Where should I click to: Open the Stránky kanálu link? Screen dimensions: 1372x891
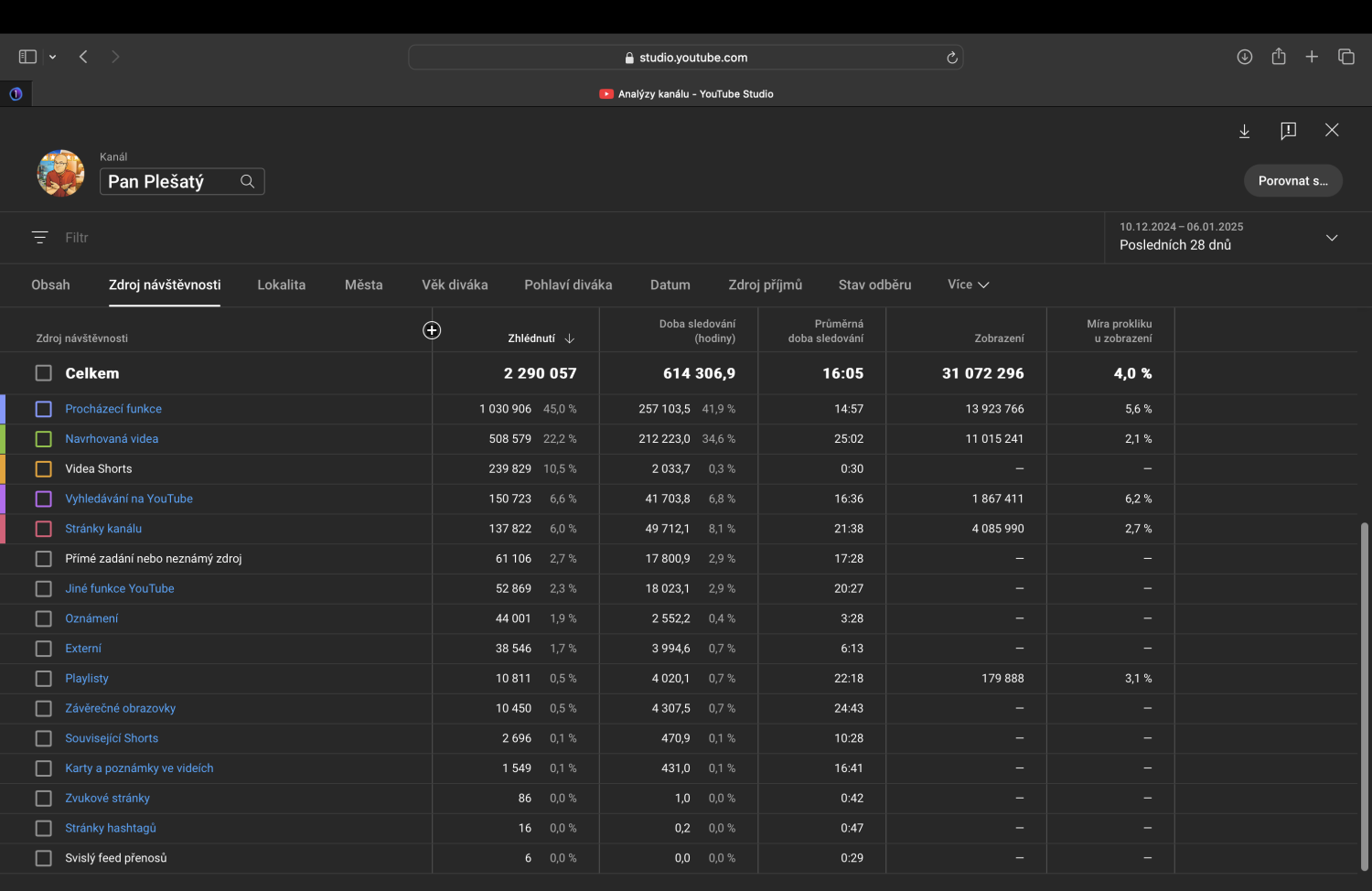[x=103, y=529]
